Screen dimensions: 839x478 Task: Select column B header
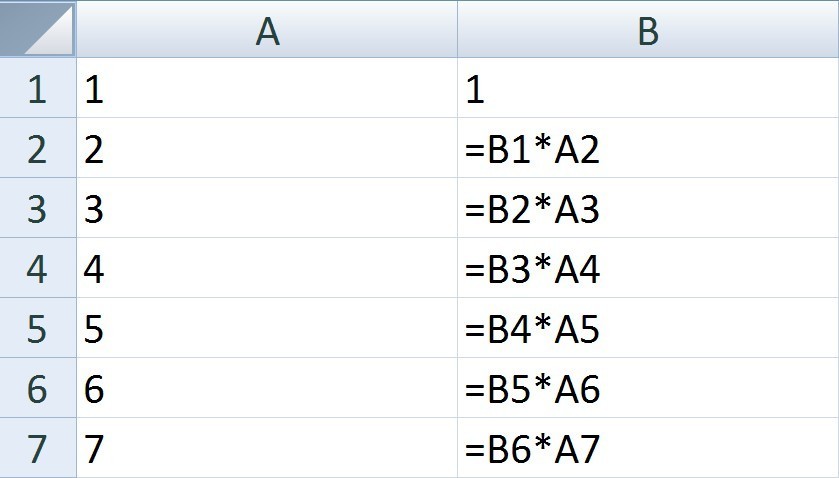(648, 29)
